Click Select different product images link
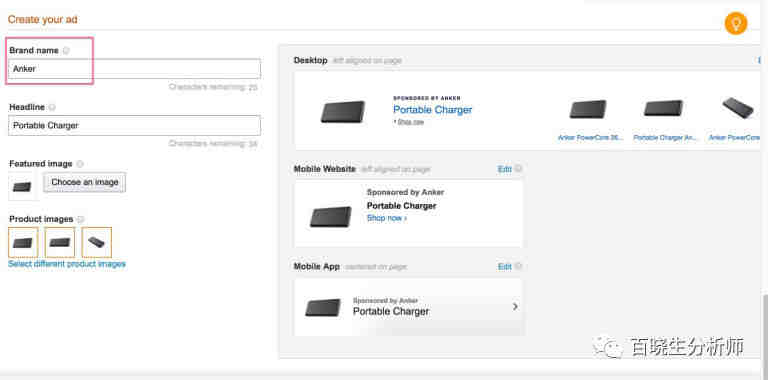 click(x=67, y=264)
